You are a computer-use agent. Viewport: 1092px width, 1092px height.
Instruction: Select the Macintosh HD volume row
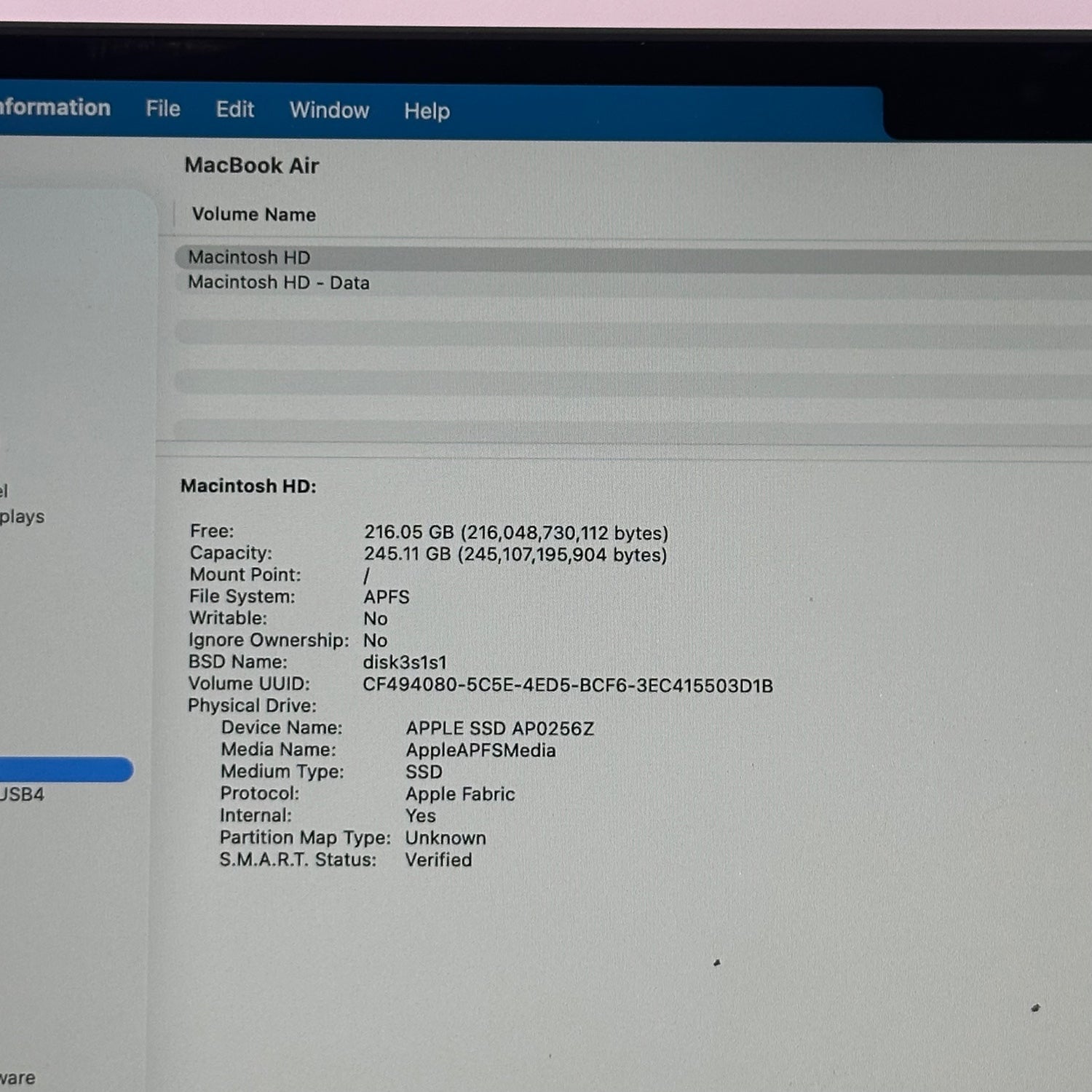pyautogui.click(x=249, y=258)
